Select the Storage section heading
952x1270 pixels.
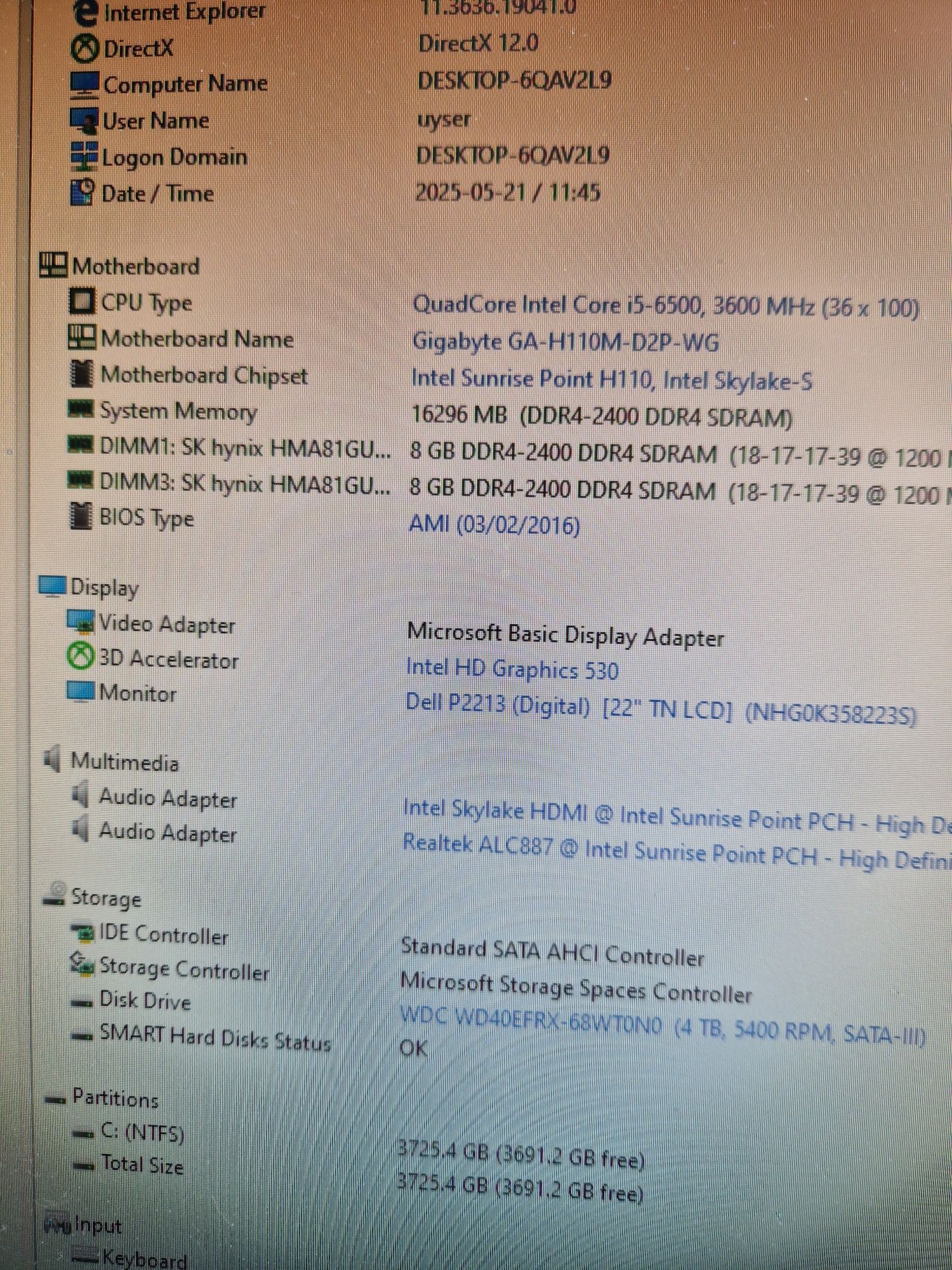click(106, 897)
